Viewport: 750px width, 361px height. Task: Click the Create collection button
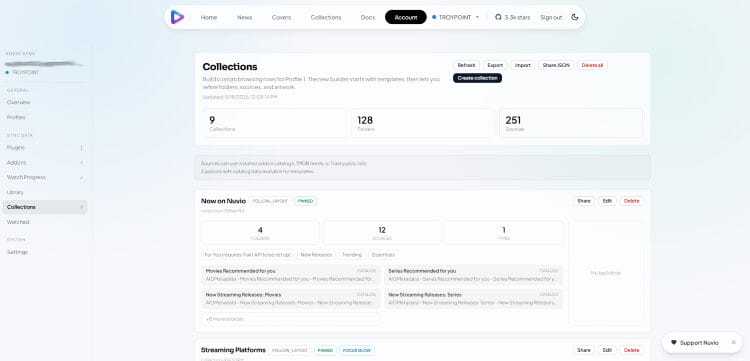click(x=477, y=78)
